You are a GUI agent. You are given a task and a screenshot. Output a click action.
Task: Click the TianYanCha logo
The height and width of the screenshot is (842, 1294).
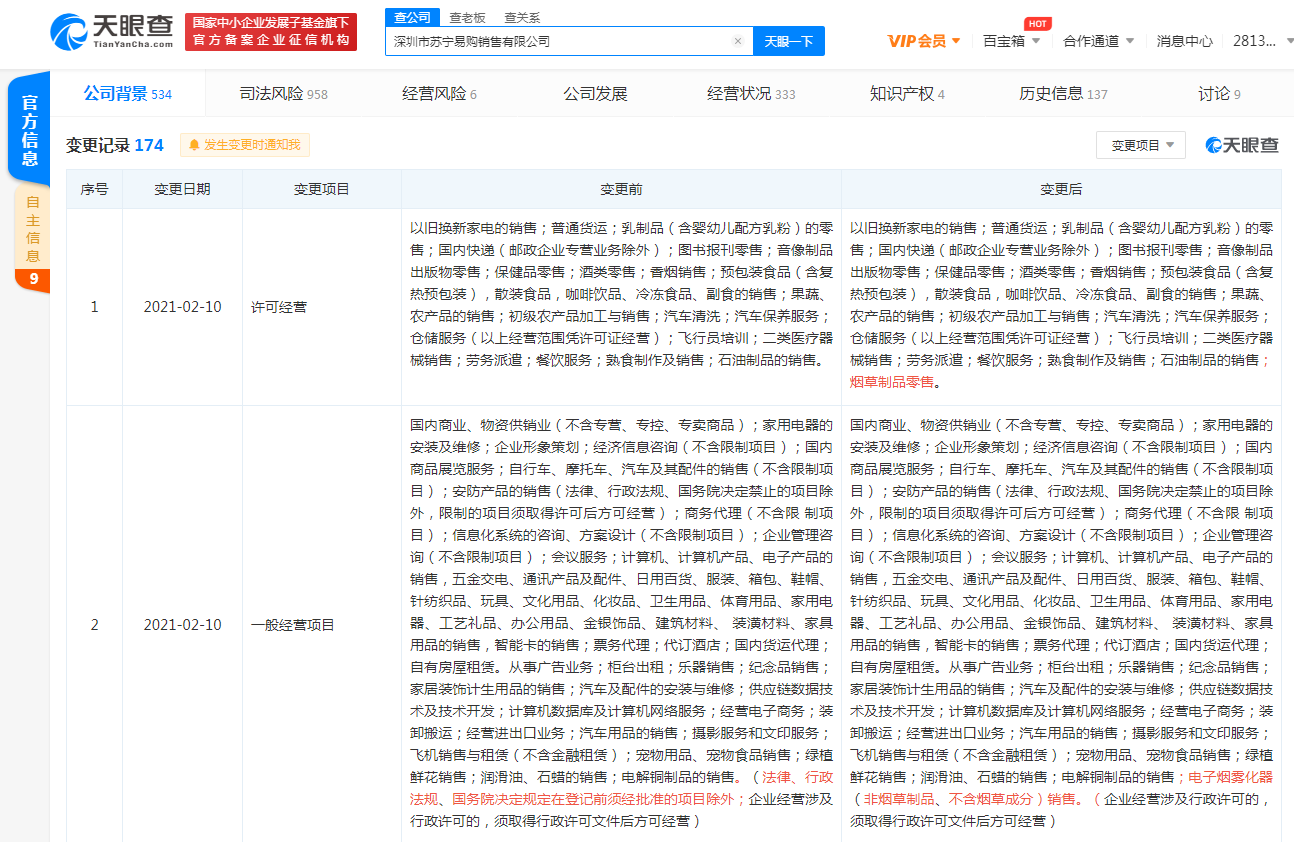coord(111,32)
